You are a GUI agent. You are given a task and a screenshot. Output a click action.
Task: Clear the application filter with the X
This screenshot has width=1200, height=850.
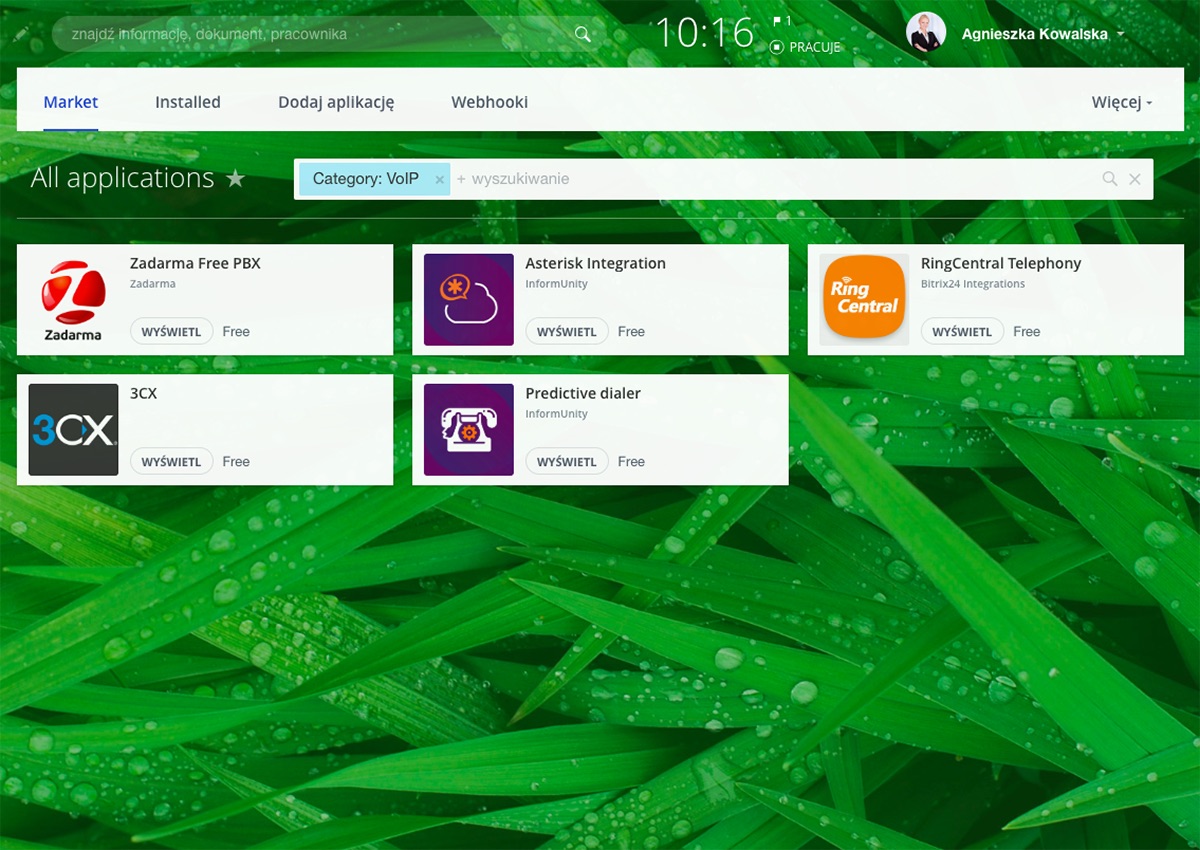(x=1135, y=179)
